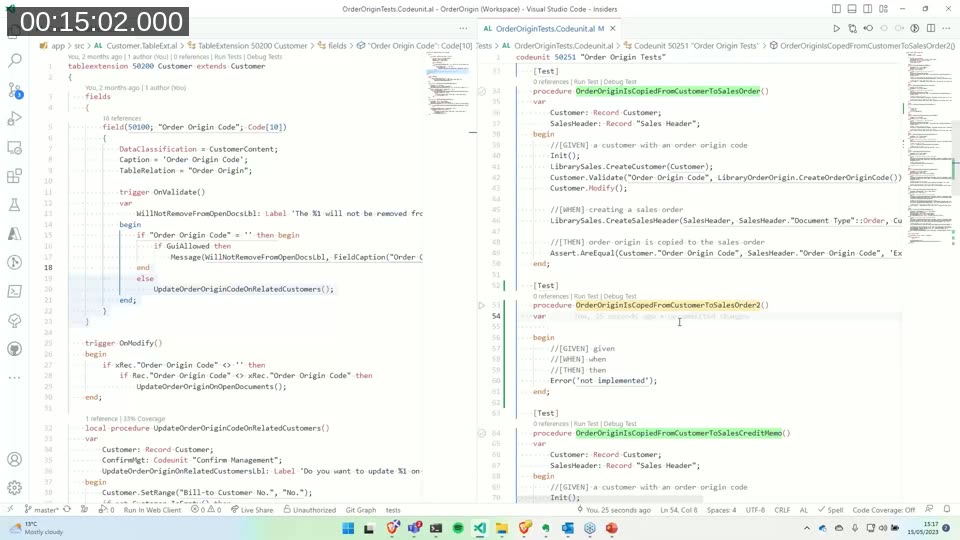Open PowerPoint from the taskbar
960x540 pixels.
611,528
